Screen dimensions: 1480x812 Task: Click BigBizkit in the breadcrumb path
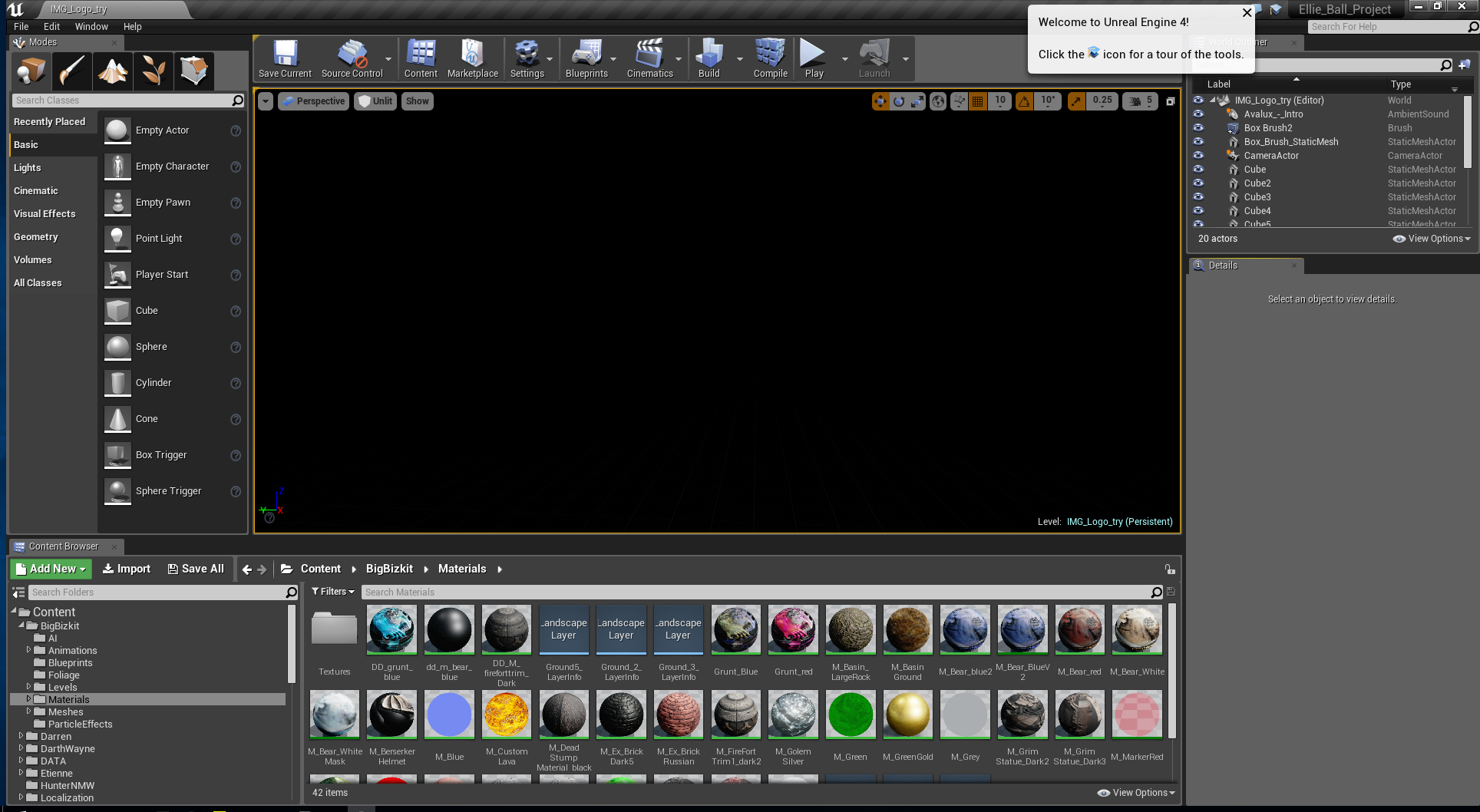tap(389, 569)
